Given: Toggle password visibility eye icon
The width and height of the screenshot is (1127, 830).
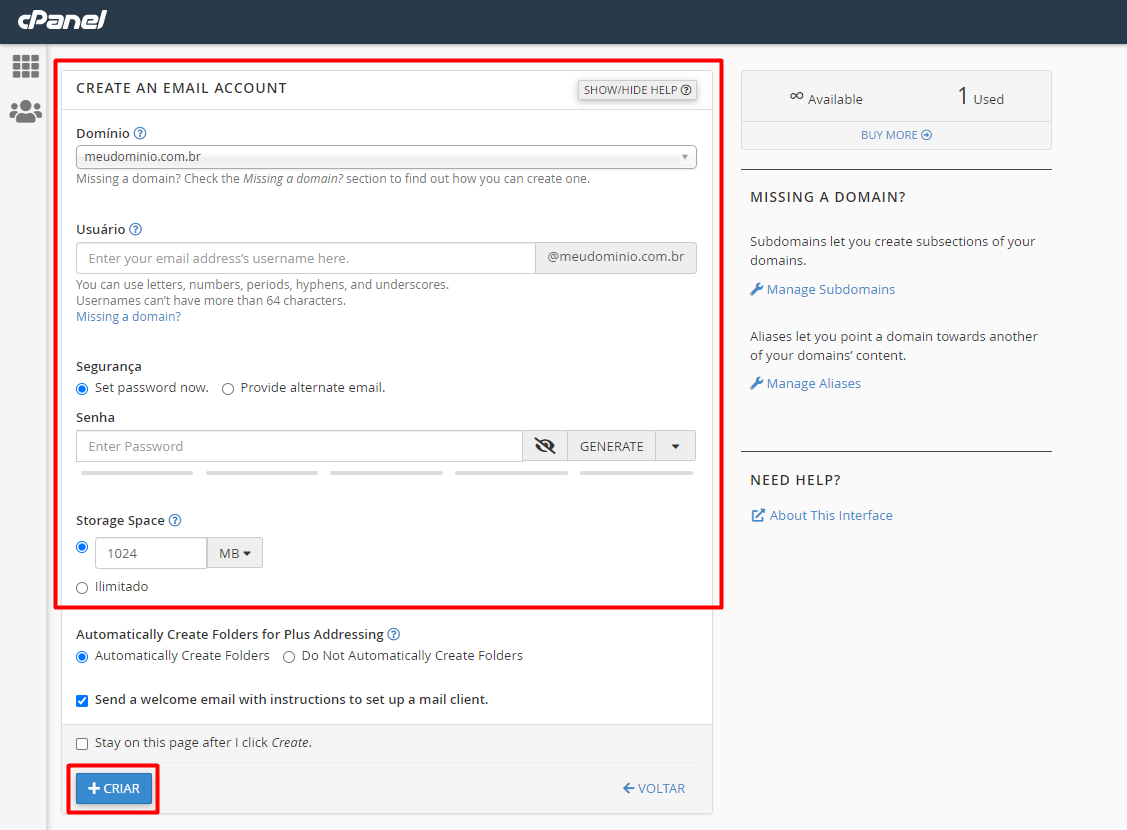Looking at the screenshot, I should tap(545, 446).
